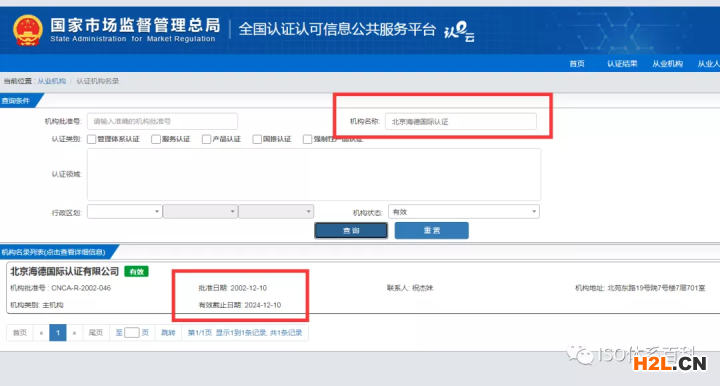Click the green 有效 status badge

pos(136,272)
